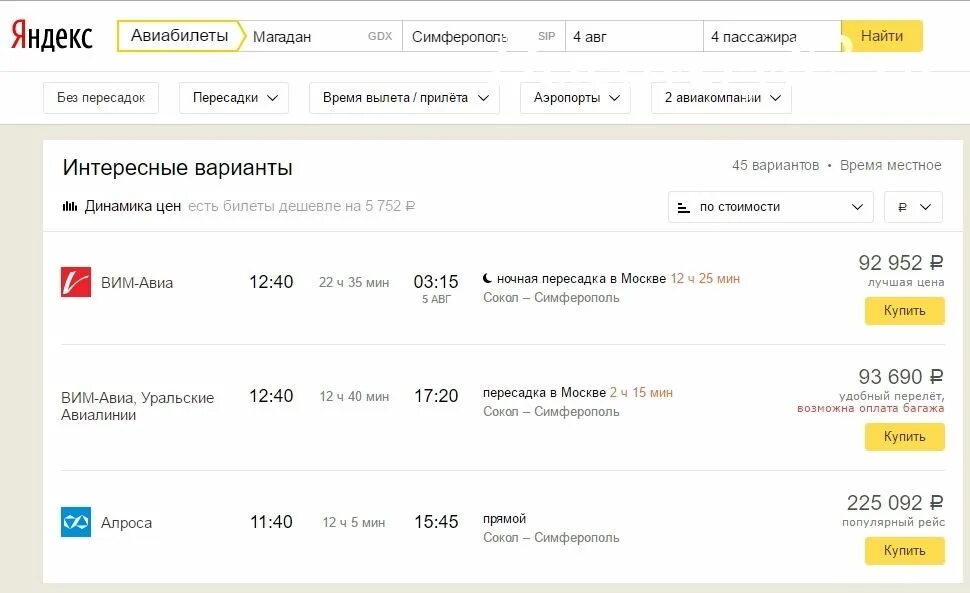Change the ruble currency selector
The width and height of the screenshot is (970, 593).
coord(914,207)
